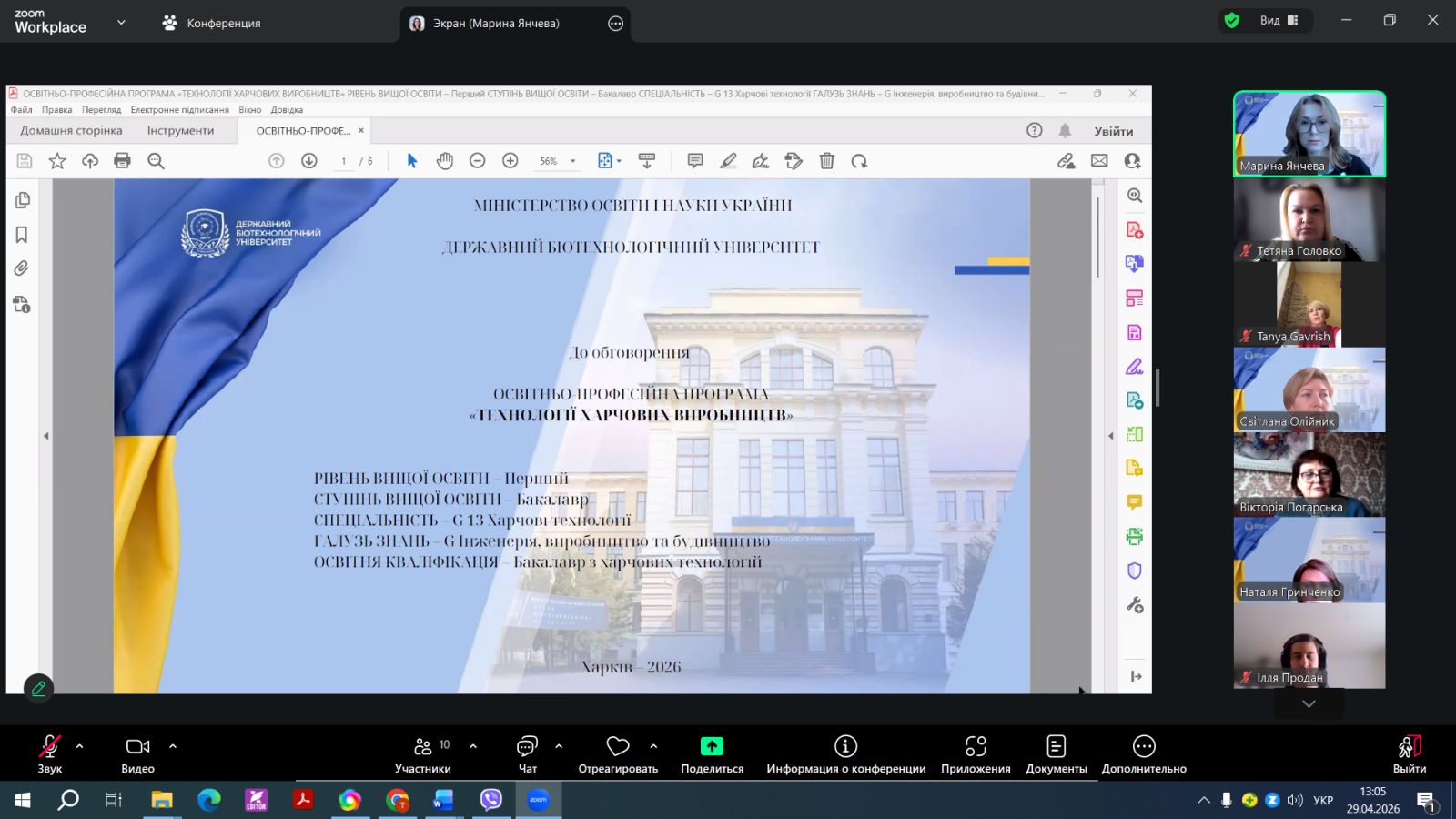Select the hand pan tool in Acrobat toolbar
The image size is (1456, 819).
444,161
